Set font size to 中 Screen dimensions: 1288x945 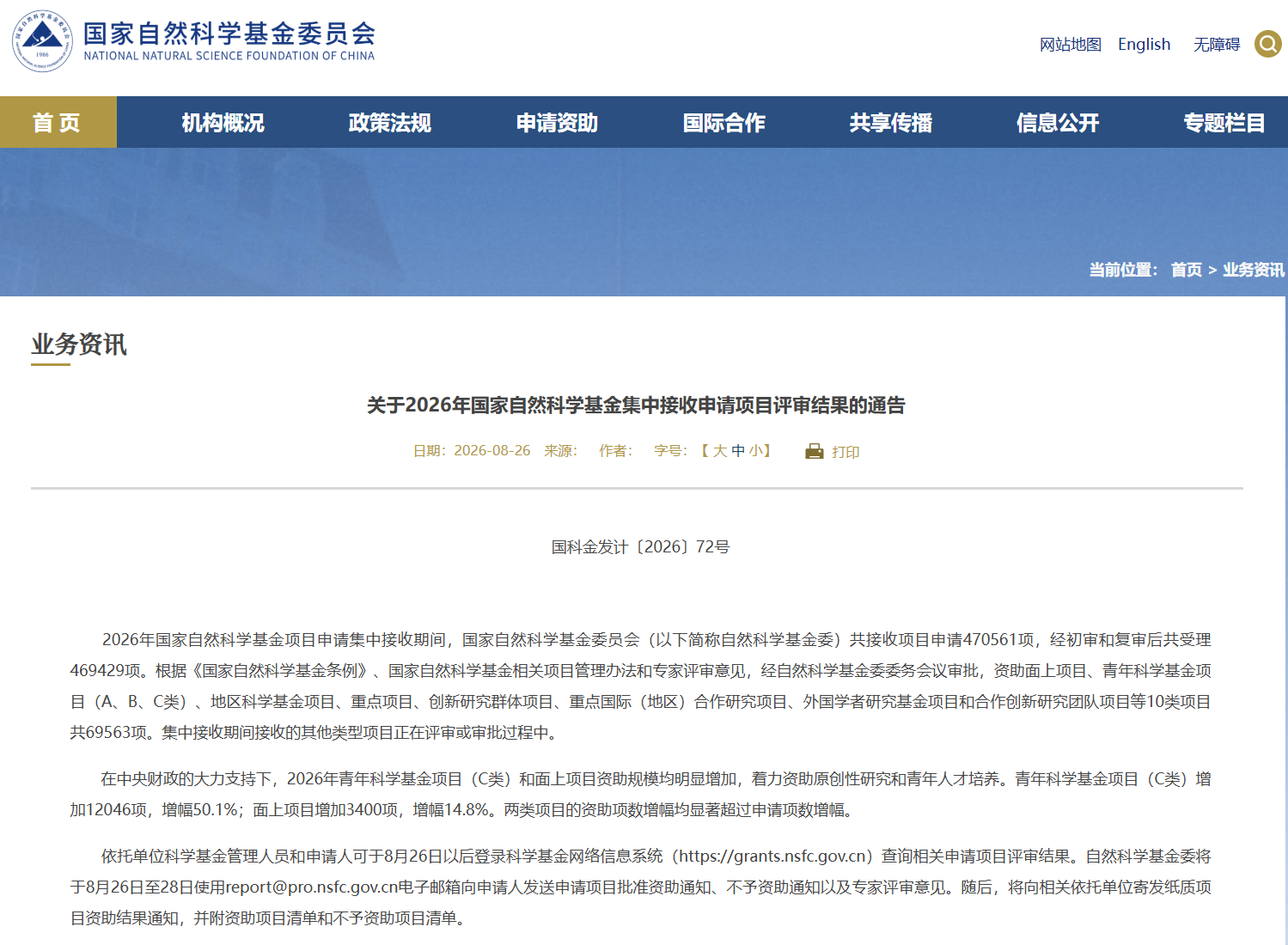click(738, 451)
